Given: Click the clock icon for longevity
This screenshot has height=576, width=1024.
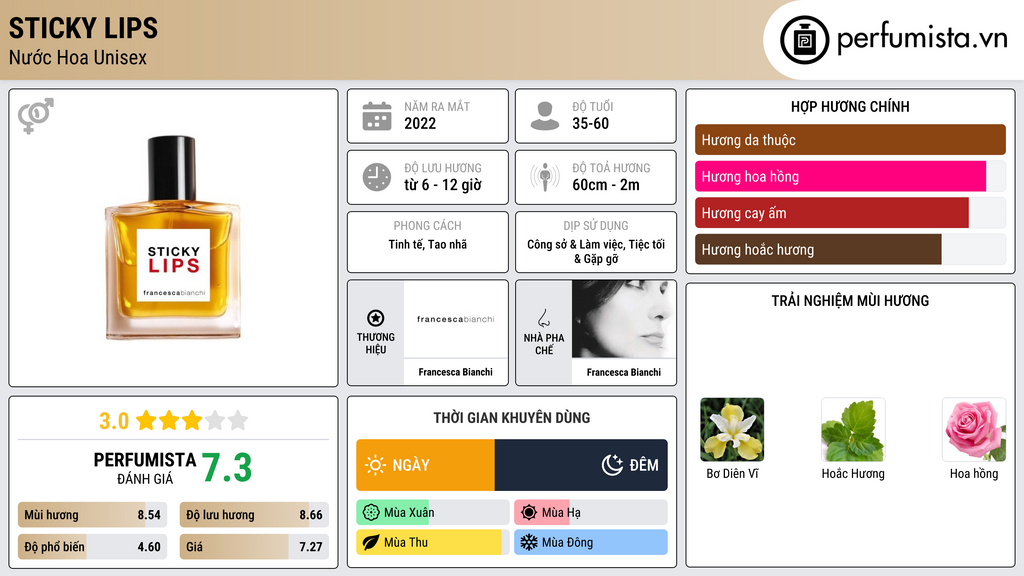Looking at the screenshot, I should point(377,177).
